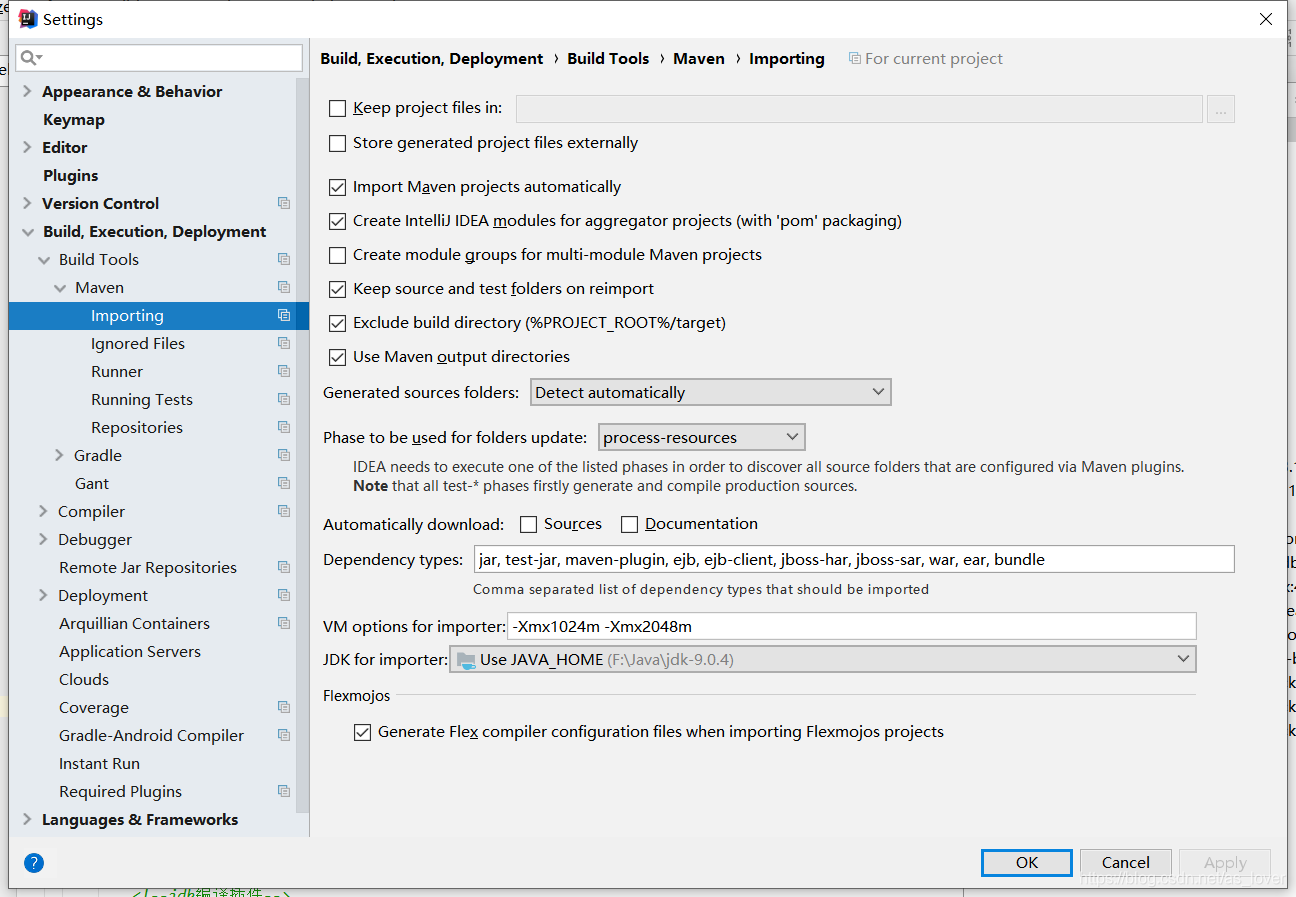Viewport: 1296px width, 897px height.
Task: Uncheck Exclude build directory option
Action: (x=338, y=323)
